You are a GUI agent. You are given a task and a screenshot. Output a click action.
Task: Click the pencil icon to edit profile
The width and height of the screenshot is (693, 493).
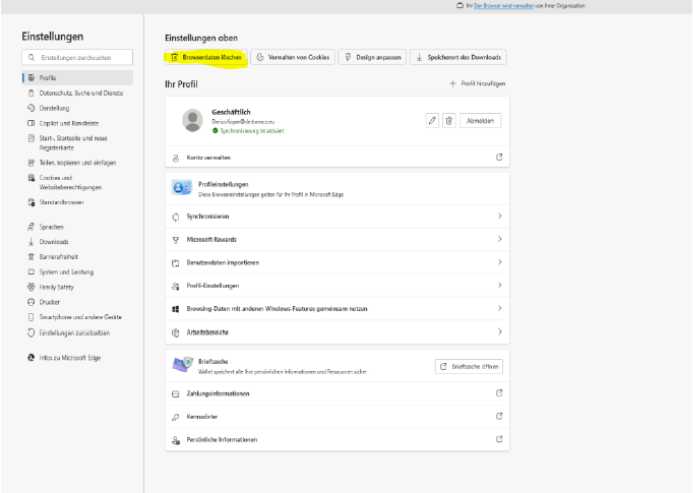[433, 120]
